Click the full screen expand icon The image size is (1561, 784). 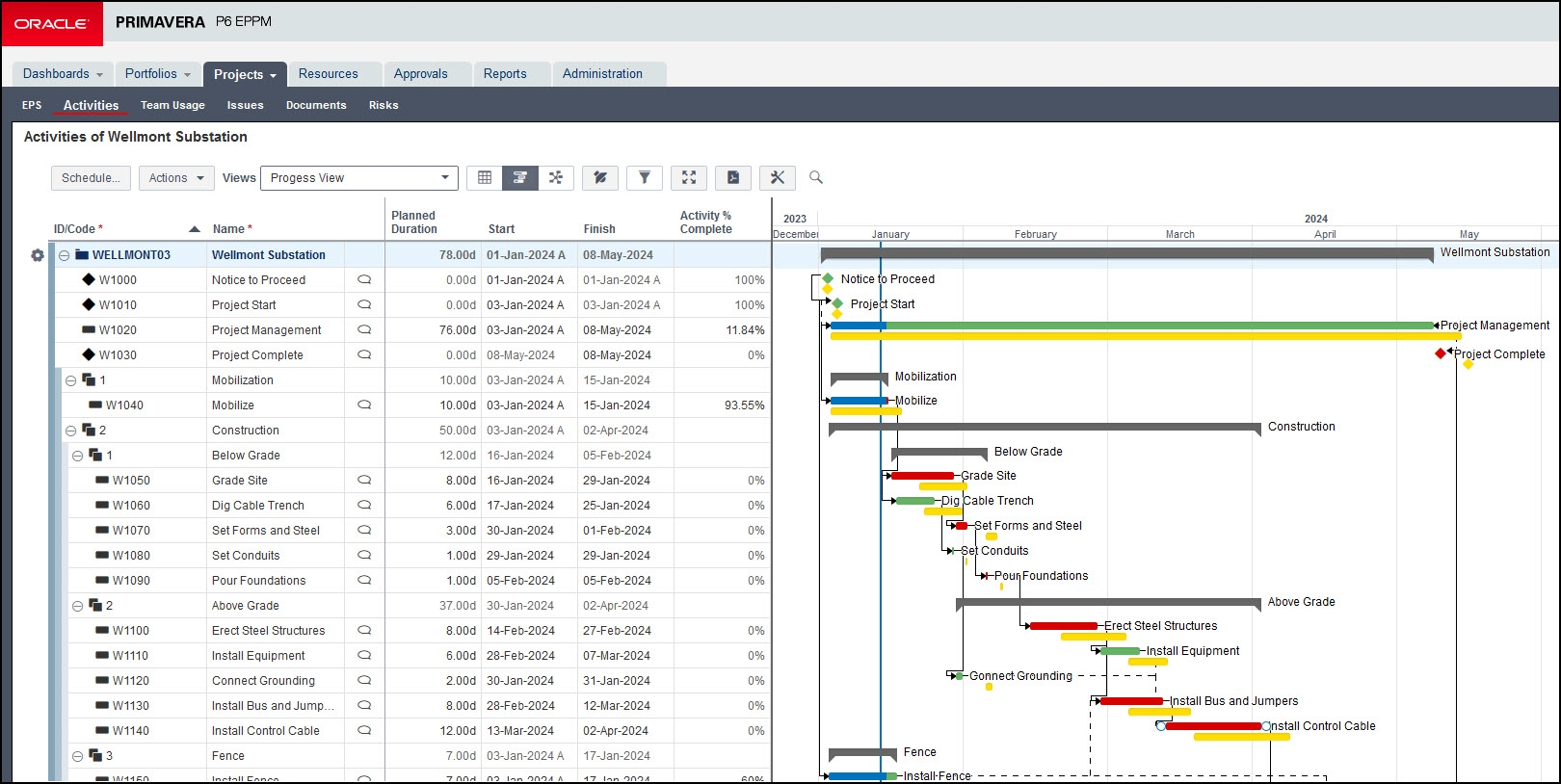[x=689, y=177]
